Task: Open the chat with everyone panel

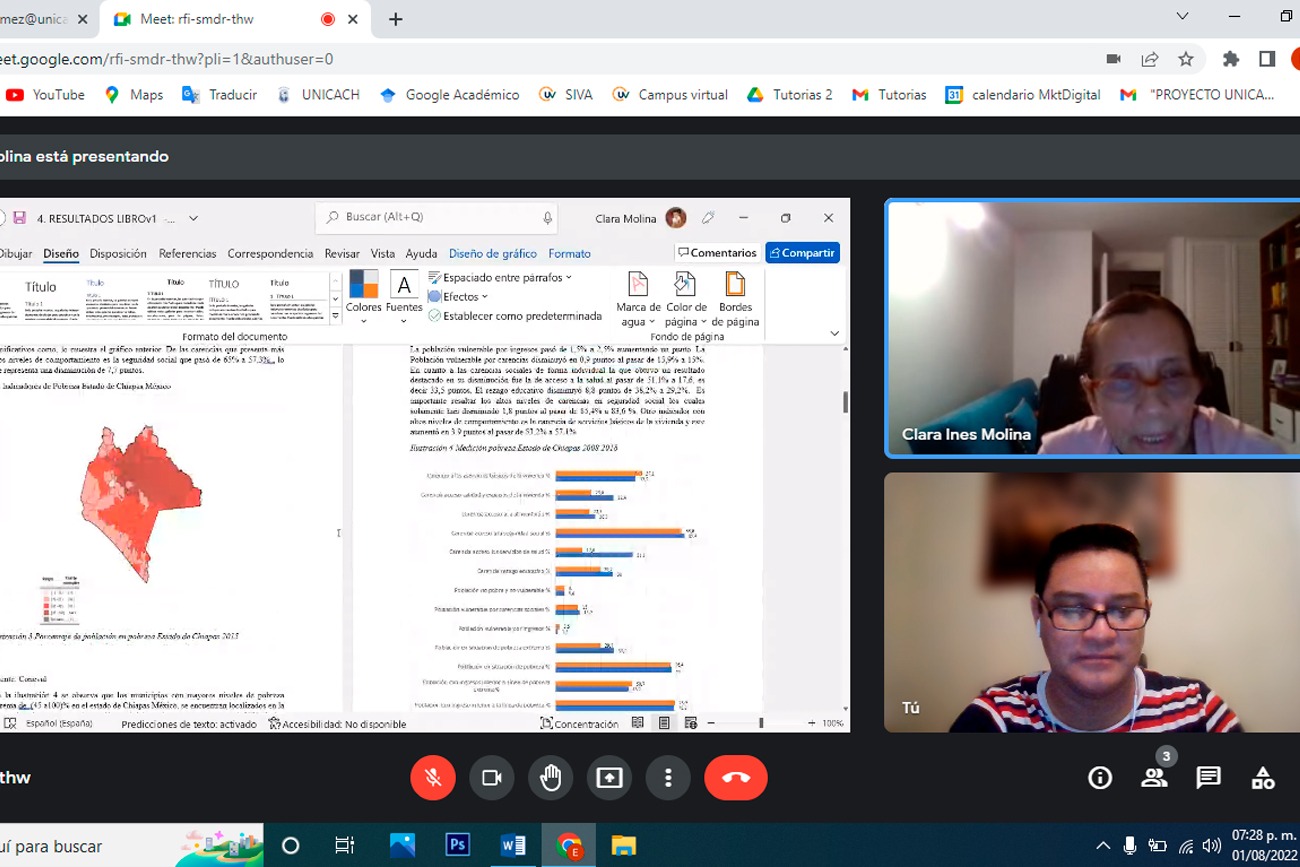Action: 1208,778
